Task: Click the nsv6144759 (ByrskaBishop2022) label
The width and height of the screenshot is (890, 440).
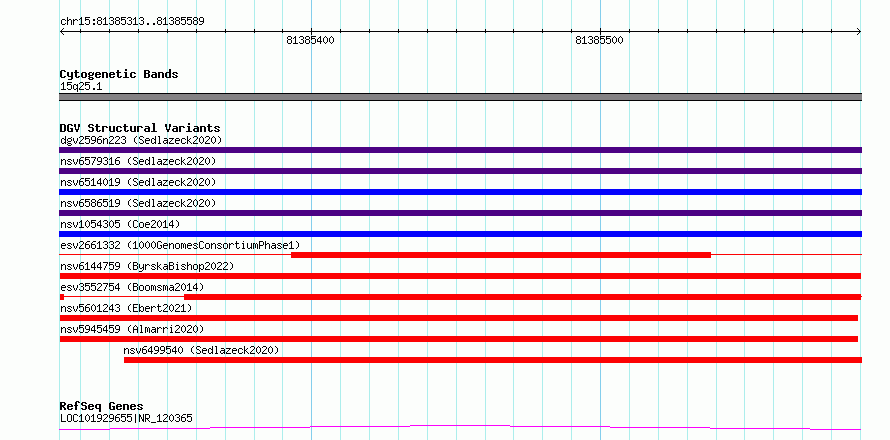Action: tap(147, 266)
